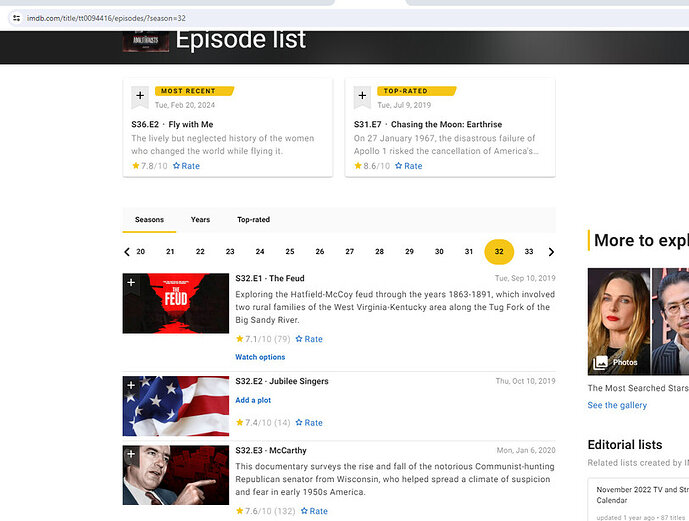Rate the Fly with Me episode

[186, 166]
